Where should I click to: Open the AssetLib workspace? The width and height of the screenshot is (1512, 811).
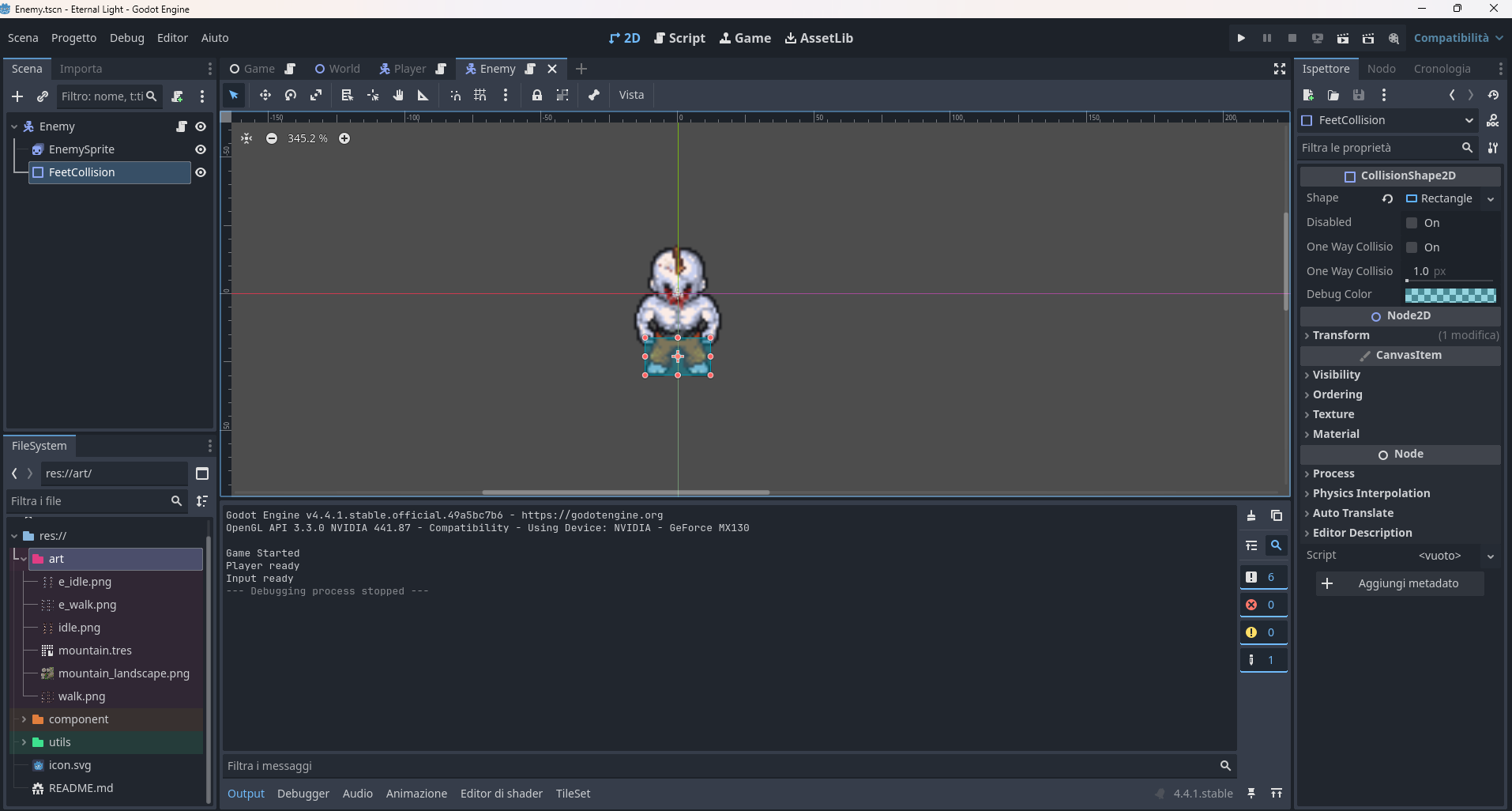pyautogui.click(x=819, y=38)
